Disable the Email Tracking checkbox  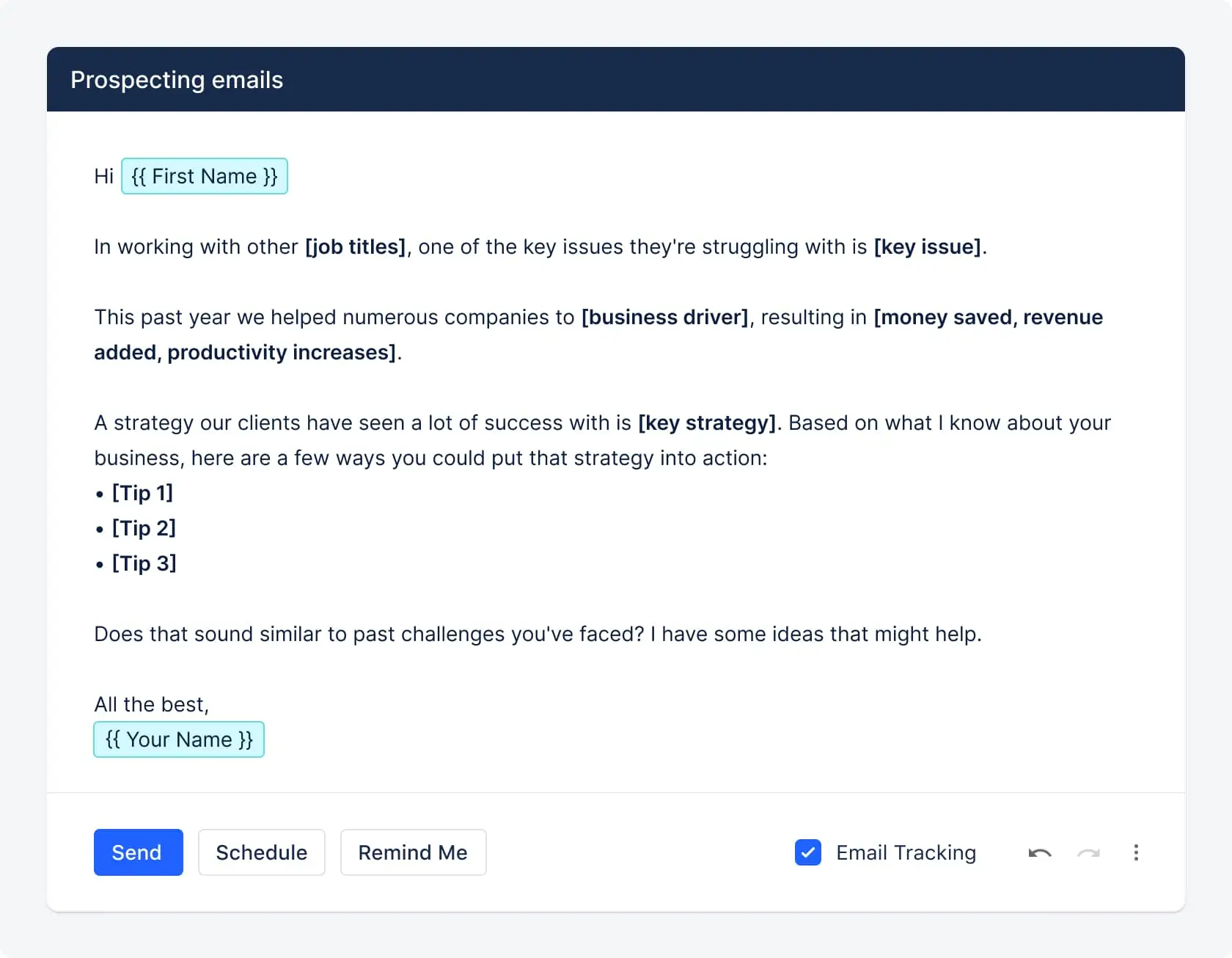tap(807, 852)
